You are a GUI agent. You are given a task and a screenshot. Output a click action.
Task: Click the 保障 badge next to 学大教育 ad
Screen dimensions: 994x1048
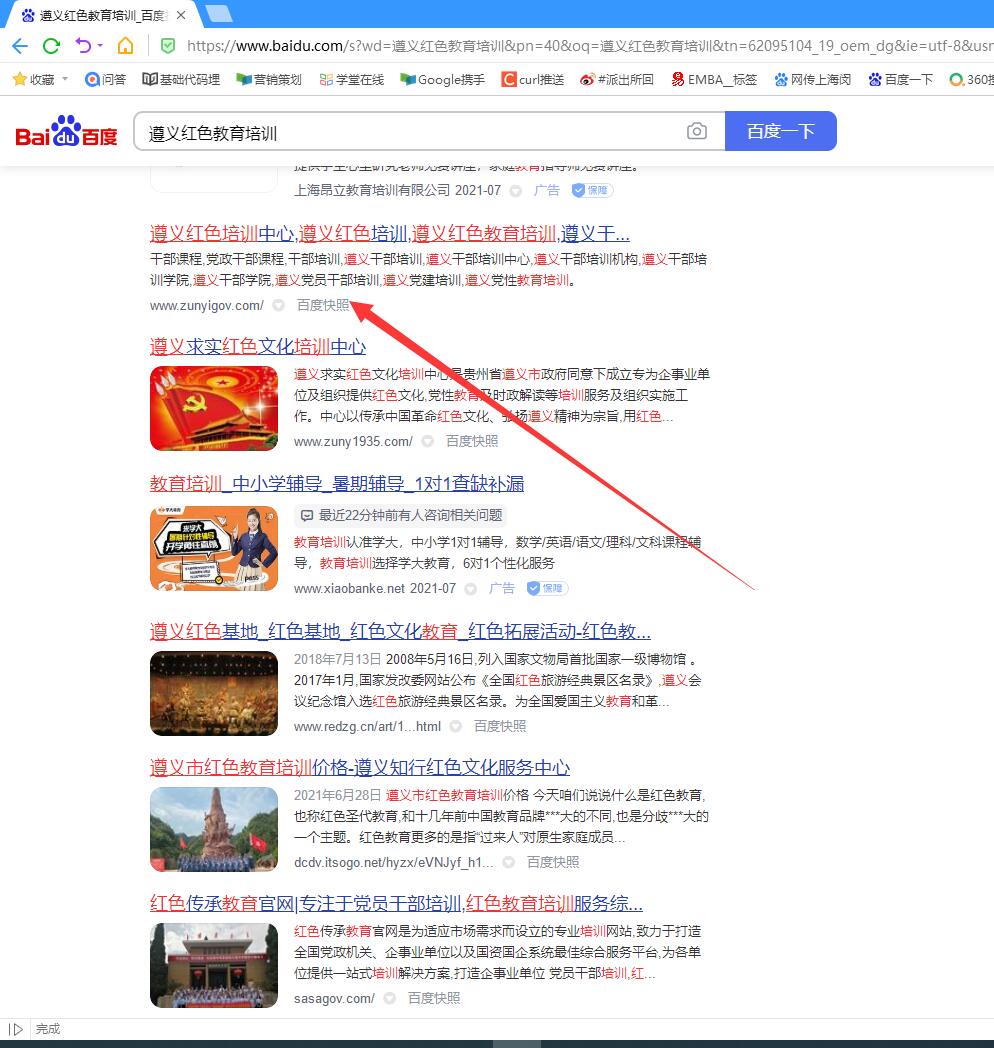click(x=546, y=589)
